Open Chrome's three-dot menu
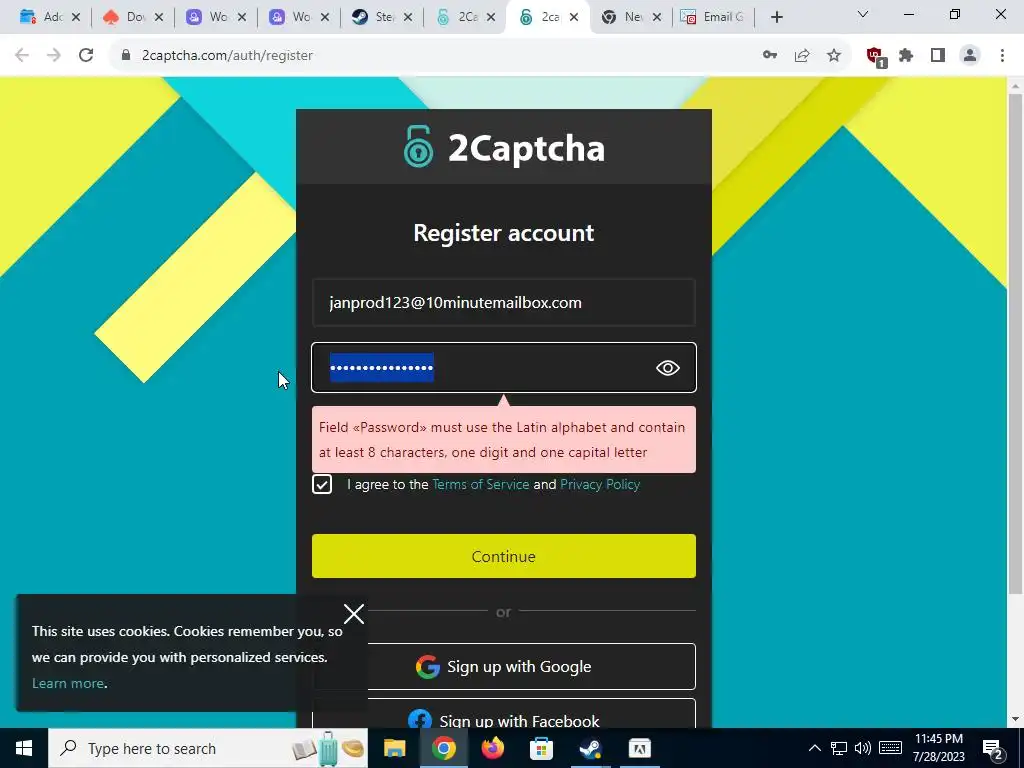Viewport: 1024px width, 768px height. [1002, 56]
